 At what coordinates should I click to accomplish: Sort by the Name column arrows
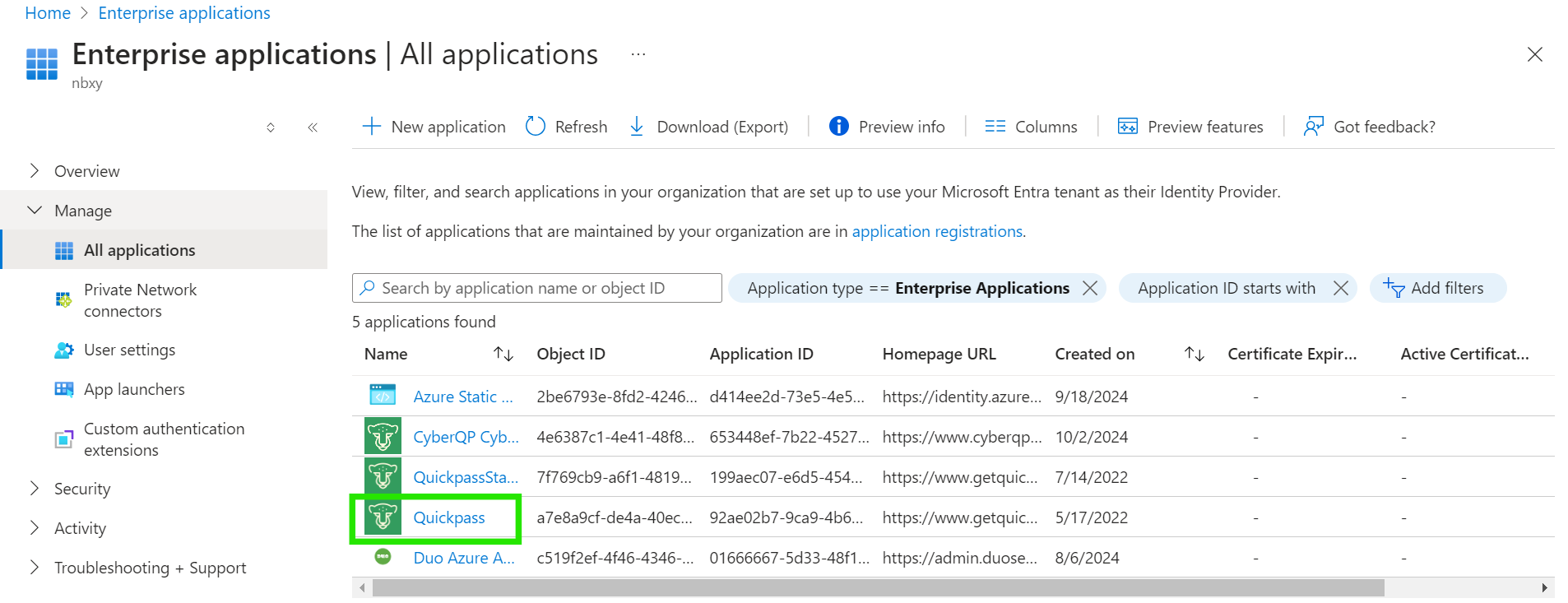pos(503,355)
